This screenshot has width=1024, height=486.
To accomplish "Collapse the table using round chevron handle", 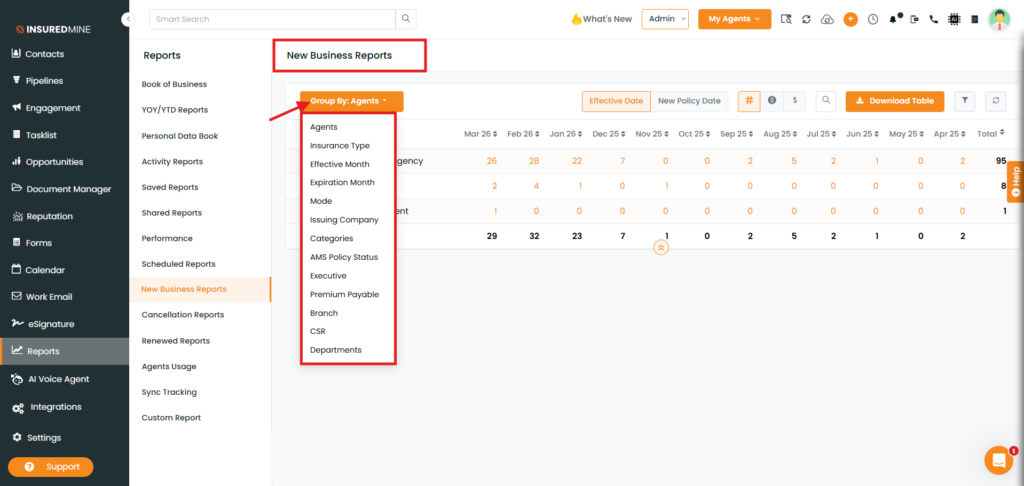I will pos(660,247).
